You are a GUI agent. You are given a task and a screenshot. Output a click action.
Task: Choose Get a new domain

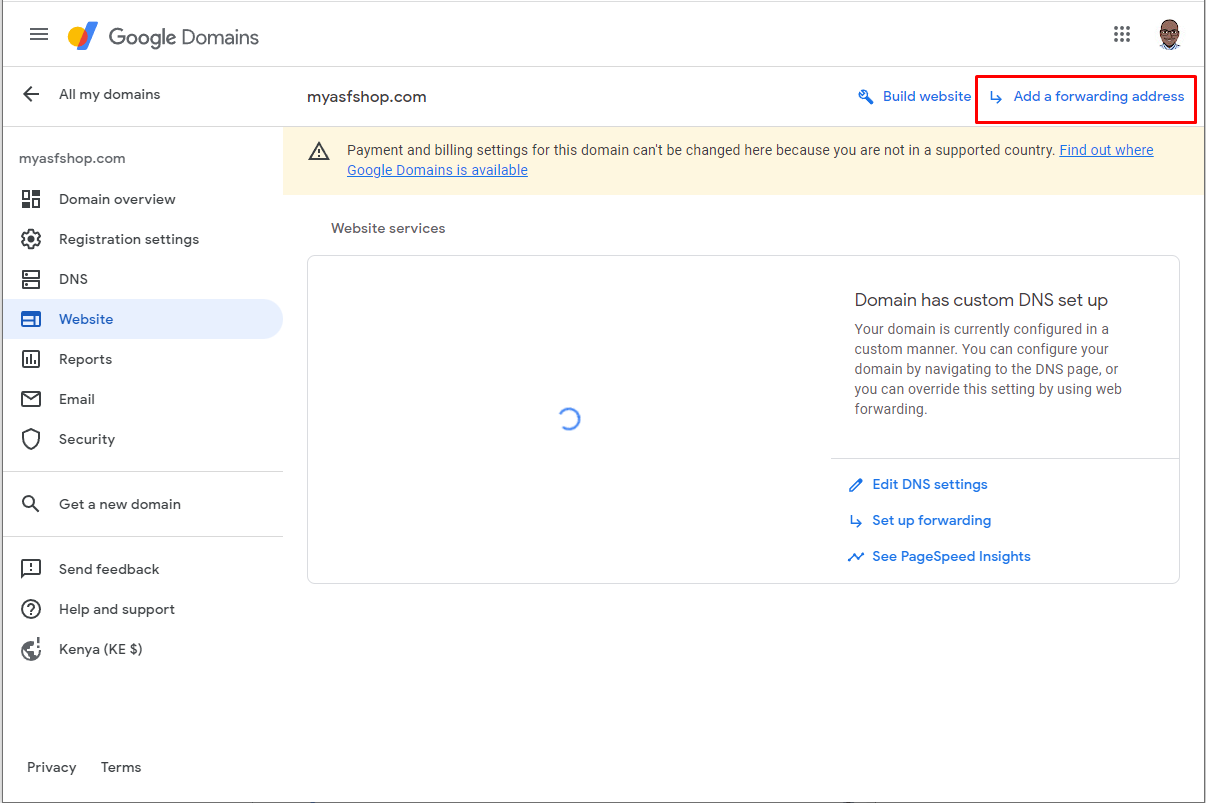click(120, 504)
